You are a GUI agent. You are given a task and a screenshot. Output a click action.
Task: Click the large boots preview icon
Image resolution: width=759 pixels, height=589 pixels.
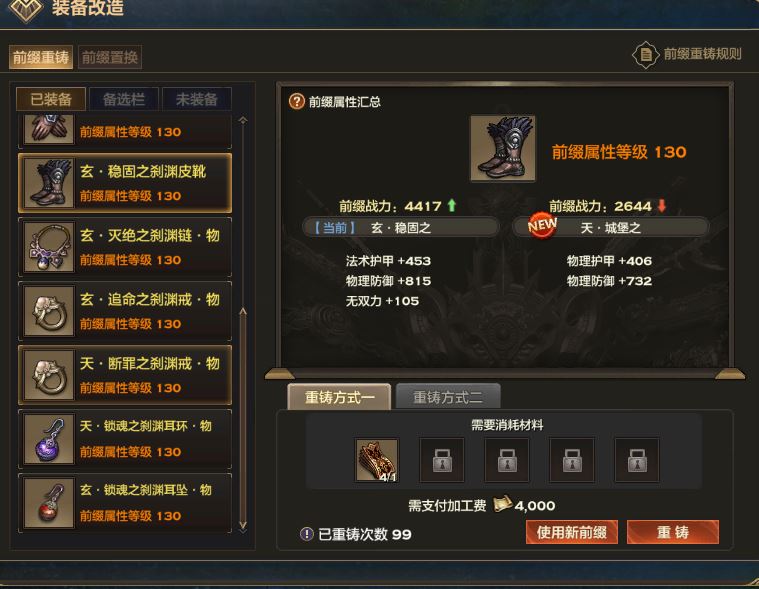pos(503,148)
